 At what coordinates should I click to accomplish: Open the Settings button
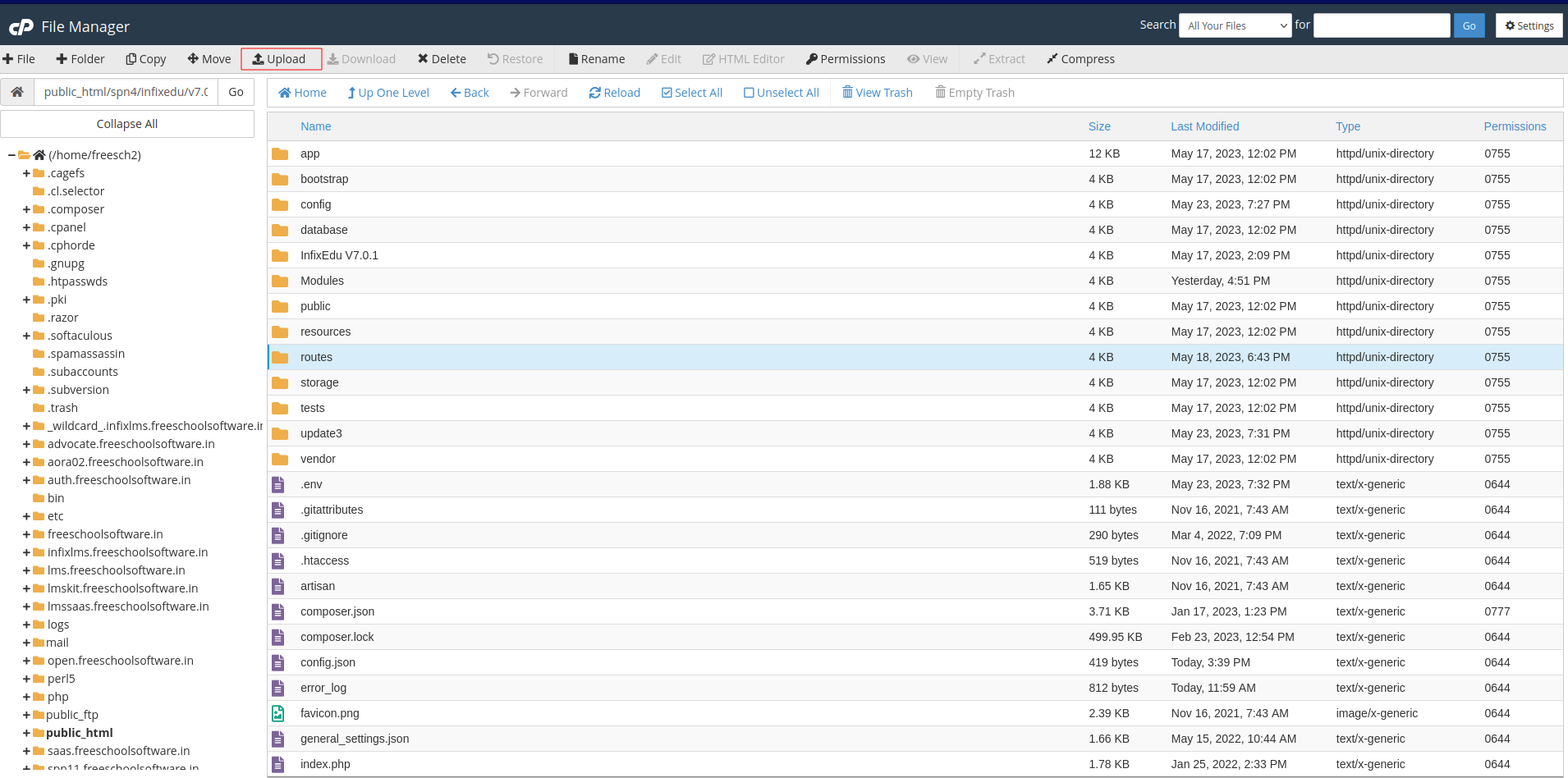pyautogui.click(x=1529, y=25)
